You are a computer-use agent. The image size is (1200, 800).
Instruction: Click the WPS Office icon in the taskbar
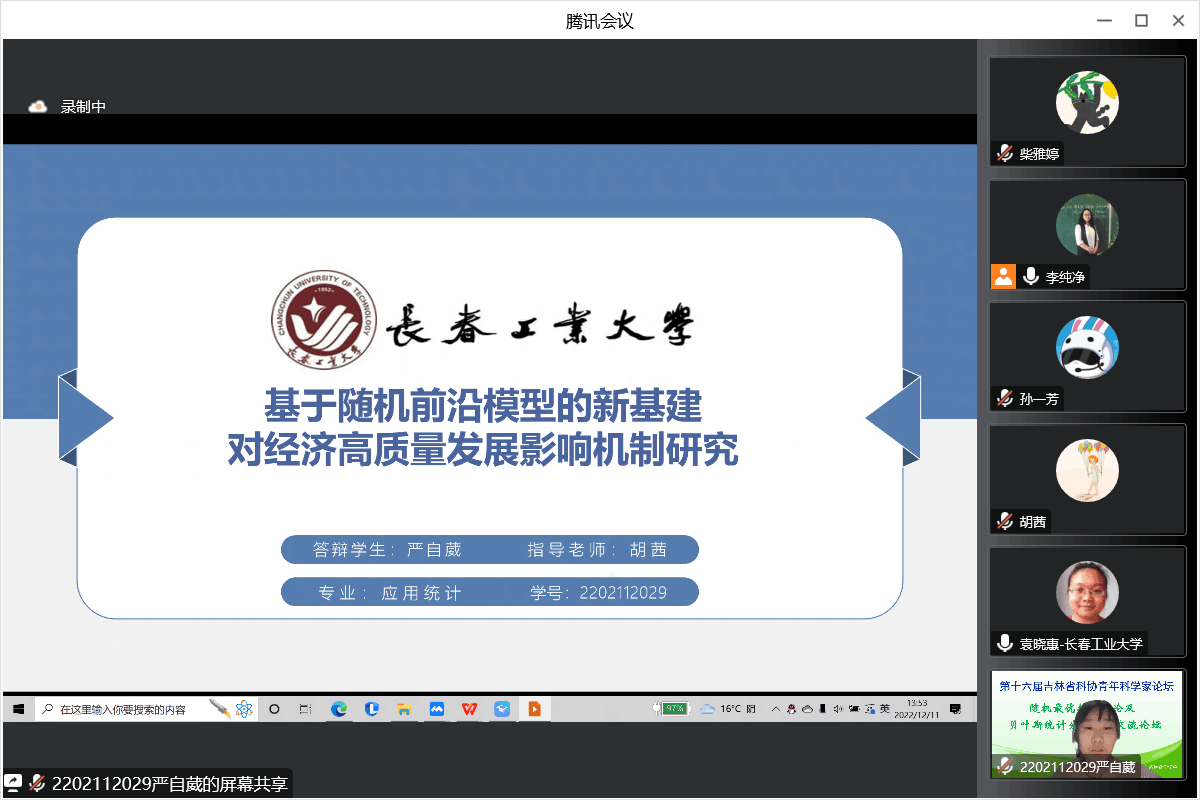click(469, 709)
